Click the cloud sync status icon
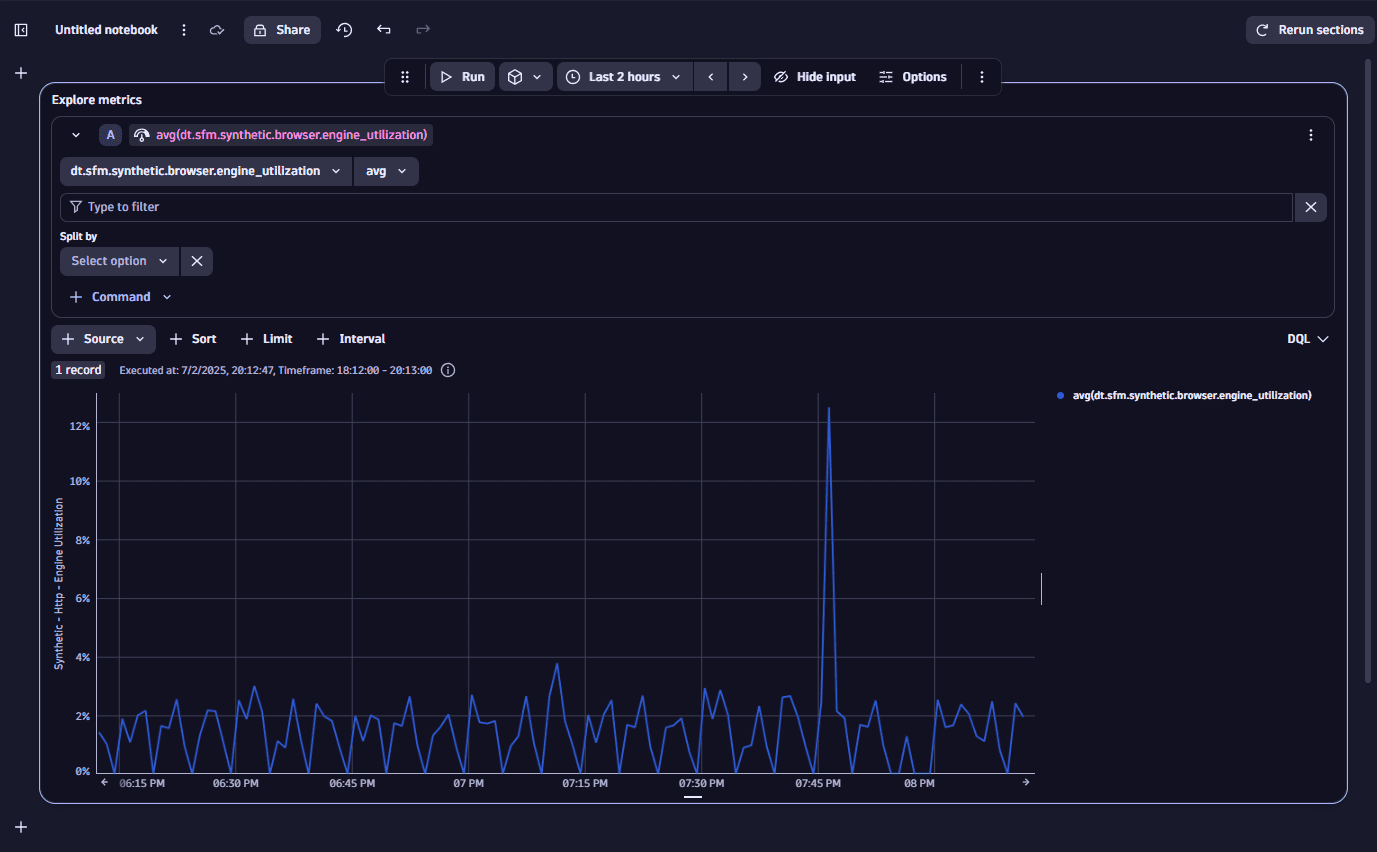1377x852 pixels. 217,30
